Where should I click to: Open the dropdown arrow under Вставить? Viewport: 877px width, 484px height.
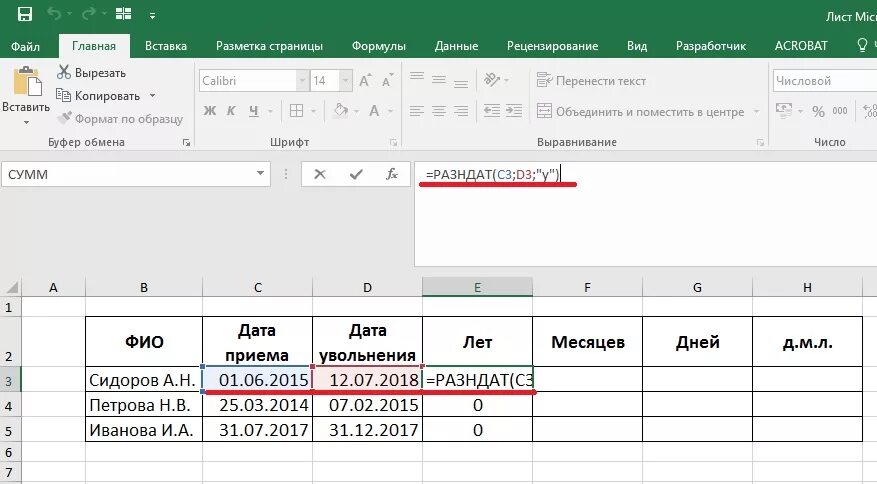(26, 122)
